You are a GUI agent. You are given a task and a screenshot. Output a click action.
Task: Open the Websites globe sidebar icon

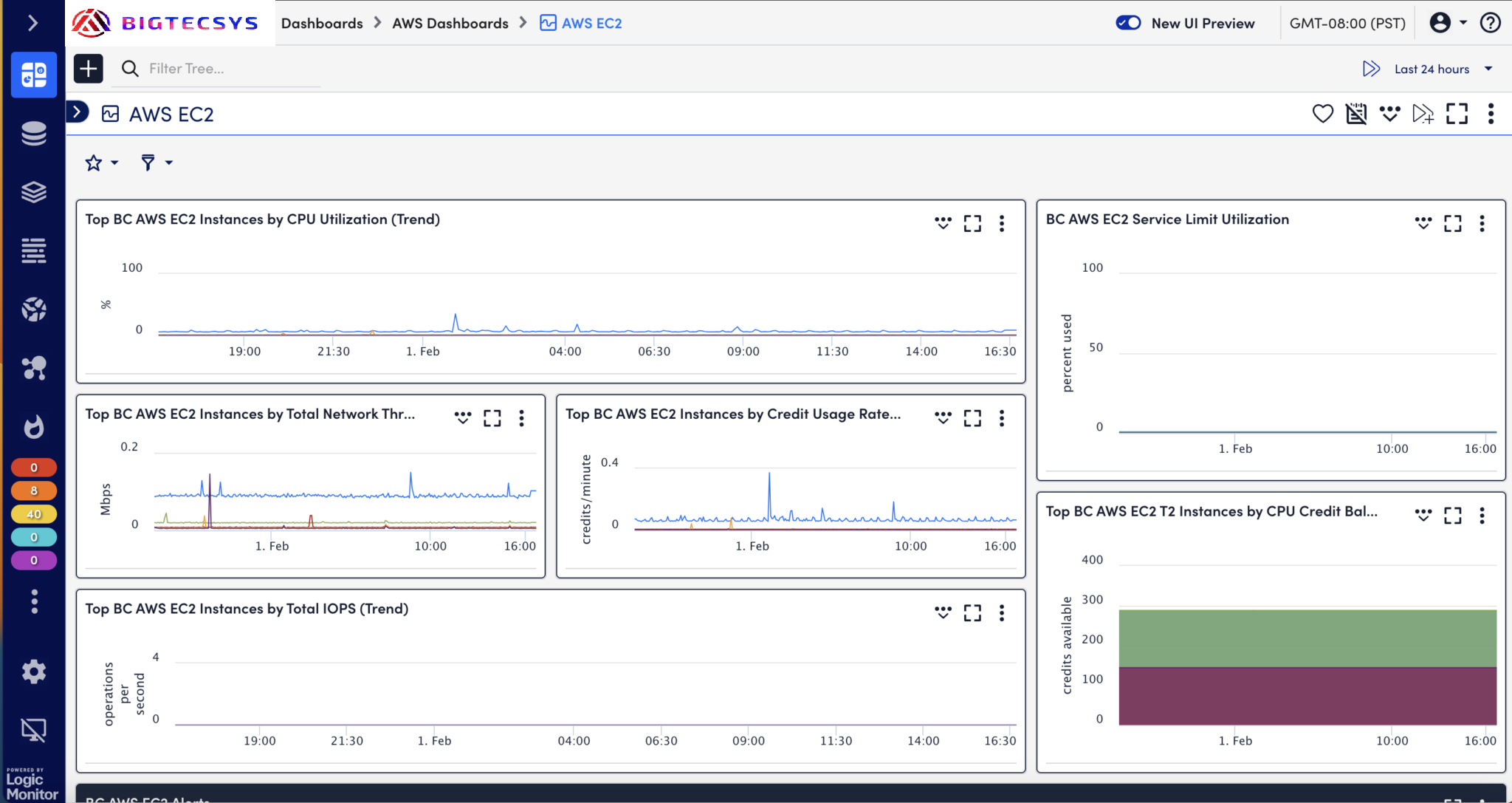(34, 309)
